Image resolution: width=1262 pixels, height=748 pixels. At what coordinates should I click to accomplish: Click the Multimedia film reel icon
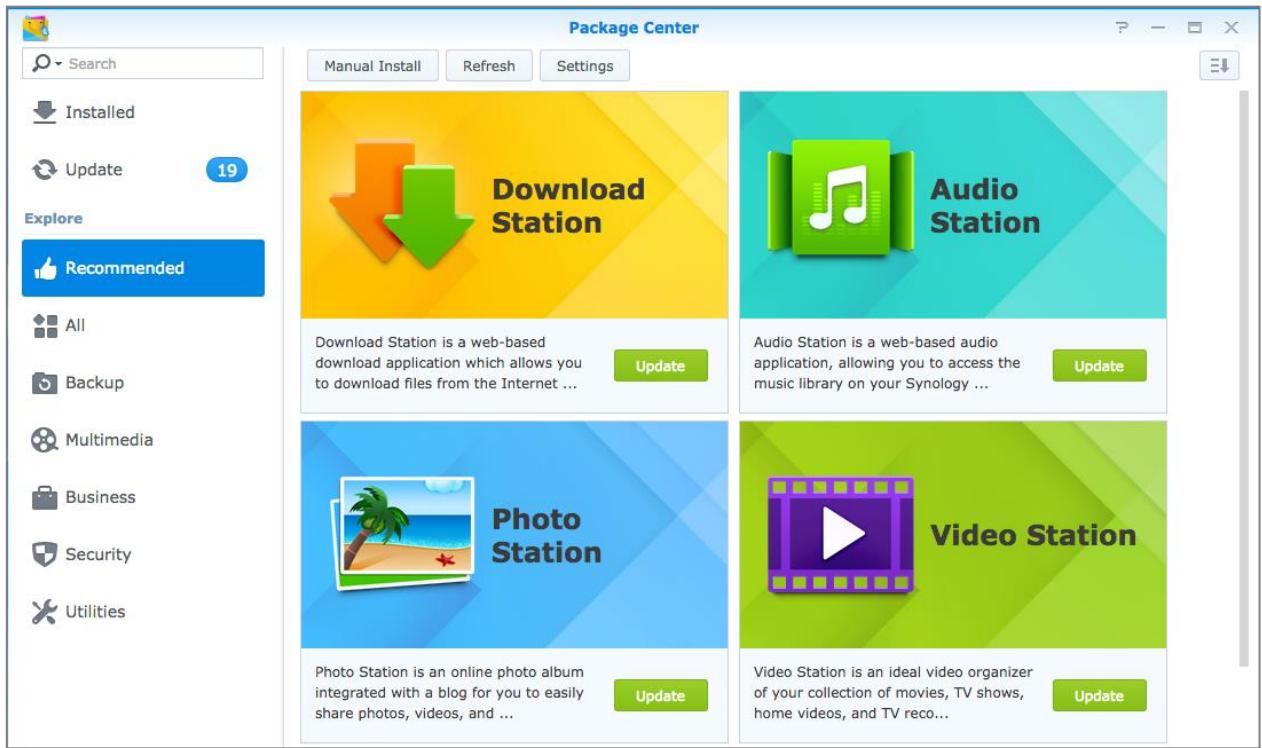click(x=45, y=440)
